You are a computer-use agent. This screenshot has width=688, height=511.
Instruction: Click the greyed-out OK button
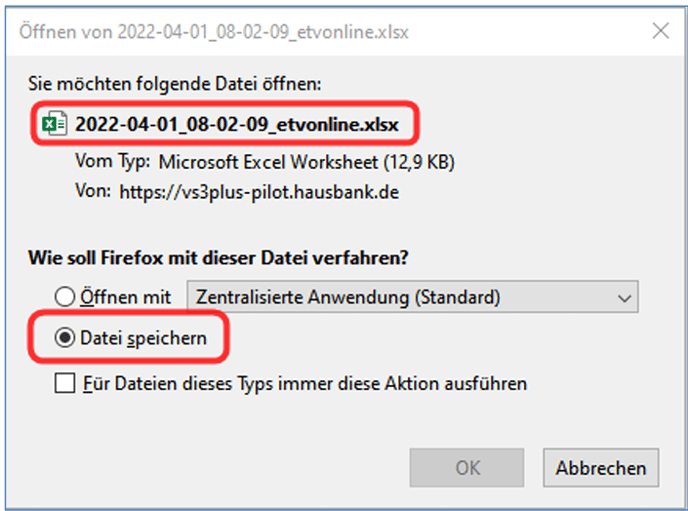[x=467, y=468]
